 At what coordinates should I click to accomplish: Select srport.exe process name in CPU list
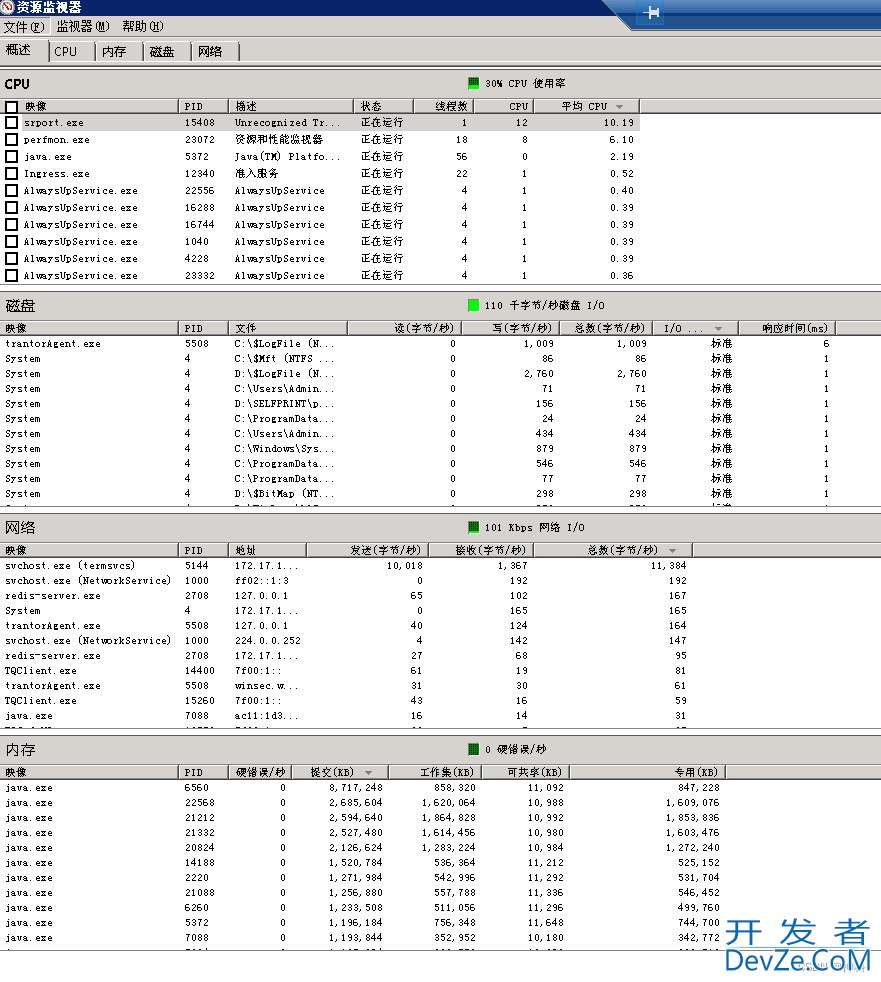pyautogui.click(x=53, y=123)
